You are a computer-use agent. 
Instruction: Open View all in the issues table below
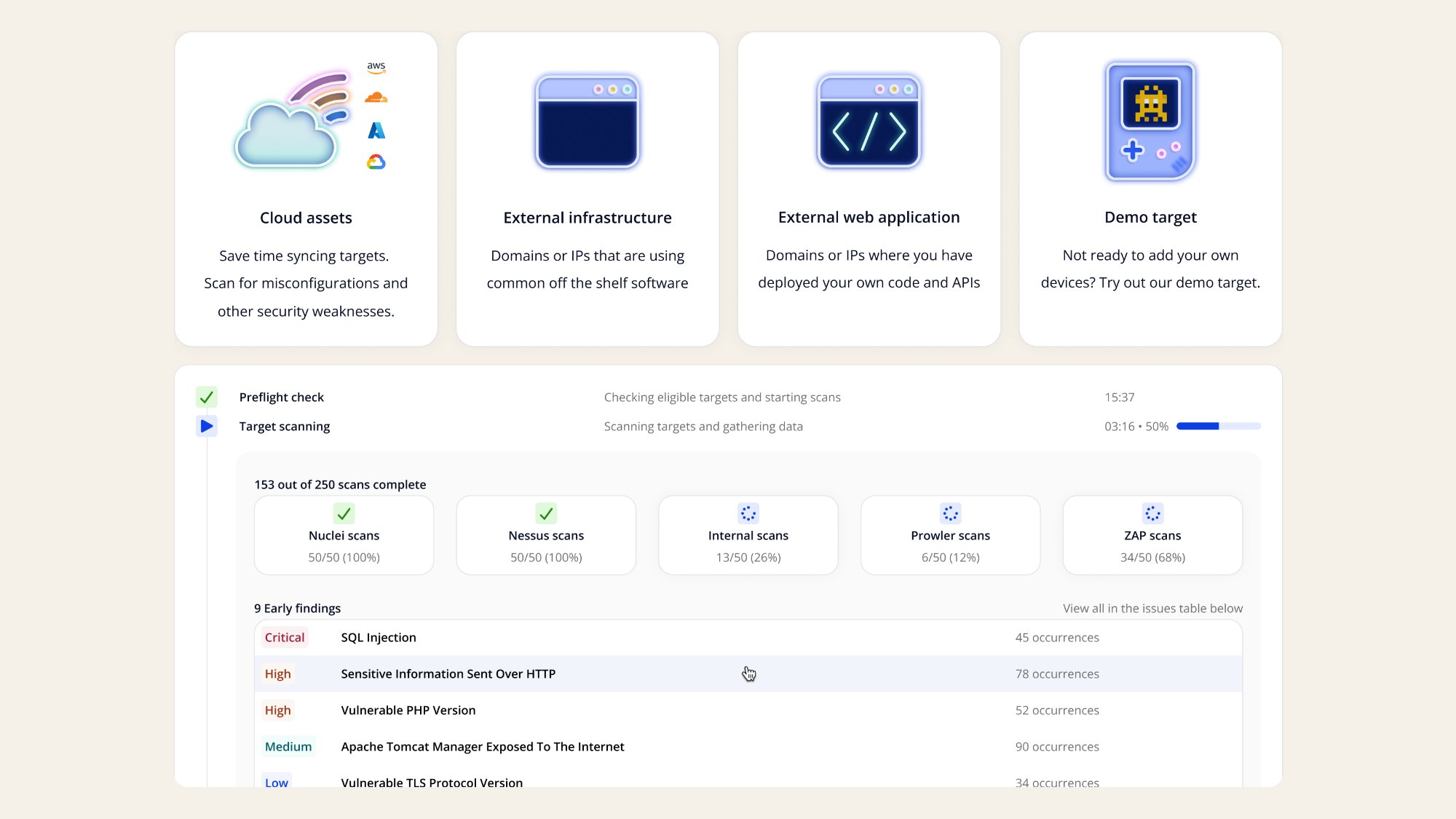pyautogui.click(x=1152, y=608)
